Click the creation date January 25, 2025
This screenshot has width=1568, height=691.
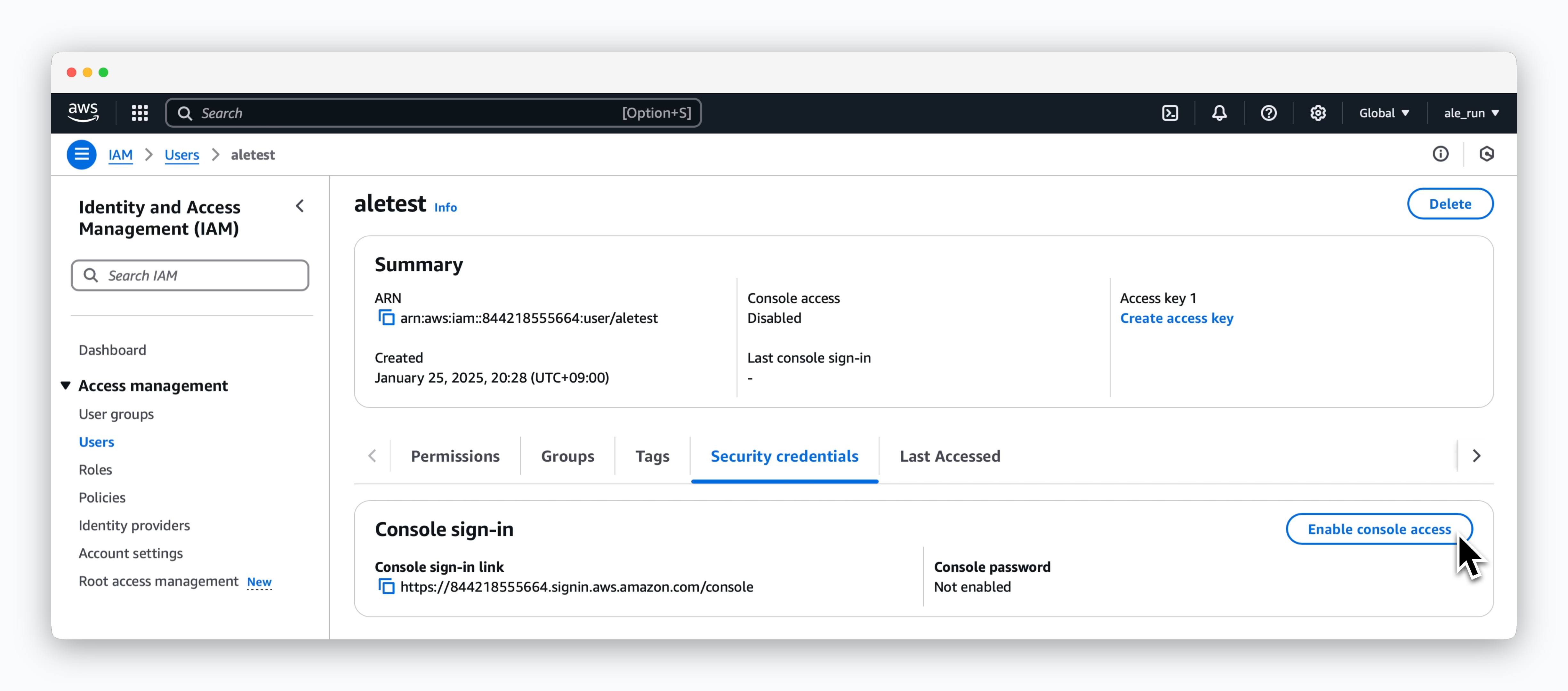click(x=491, y=378)
